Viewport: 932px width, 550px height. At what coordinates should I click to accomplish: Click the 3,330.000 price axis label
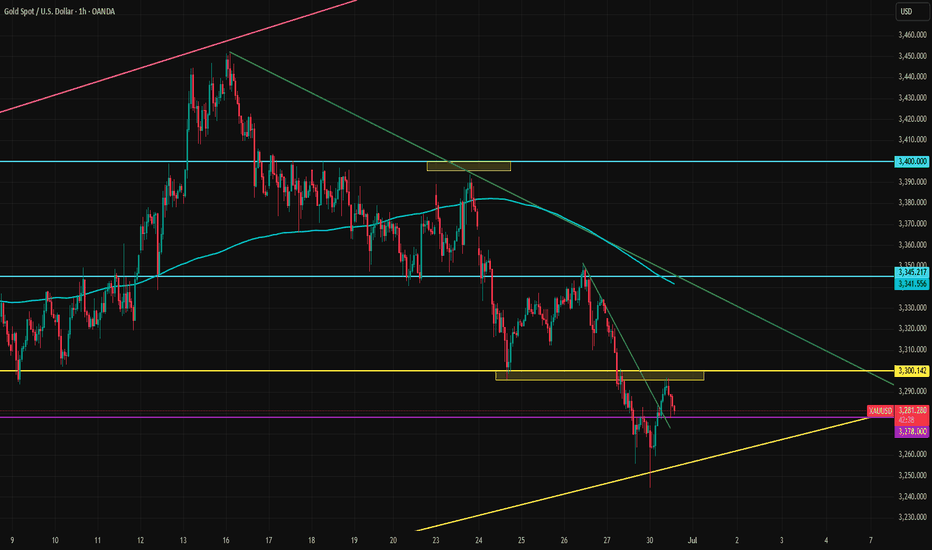point(912,307)
